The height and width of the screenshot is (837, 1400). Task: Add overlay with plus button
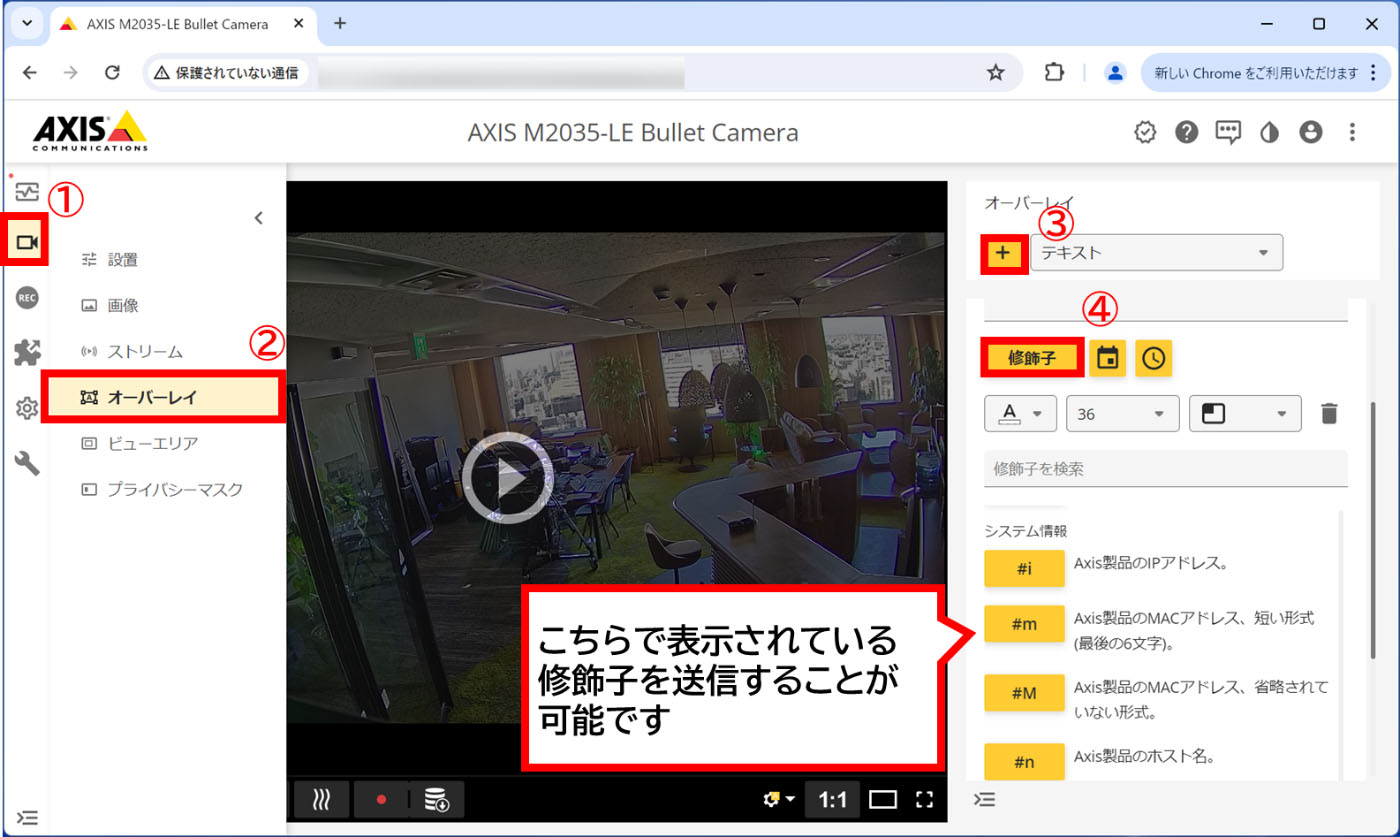[x=1003, y=253]
